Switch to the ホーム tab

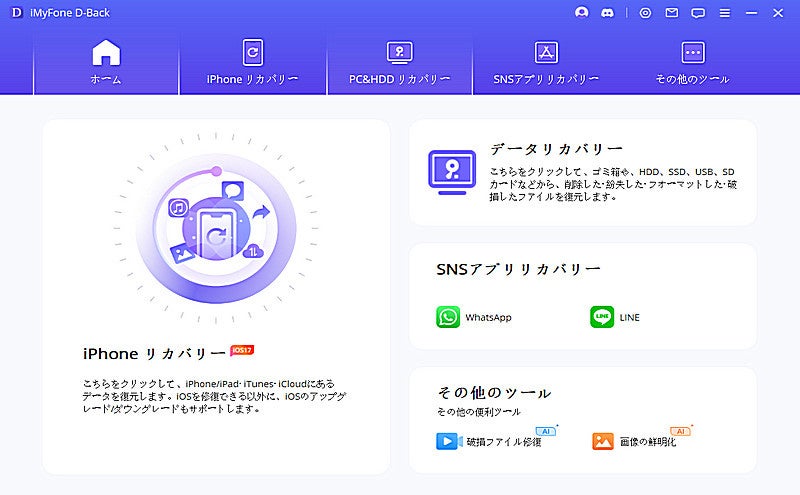pyautogui.click(x=106, y=63)
